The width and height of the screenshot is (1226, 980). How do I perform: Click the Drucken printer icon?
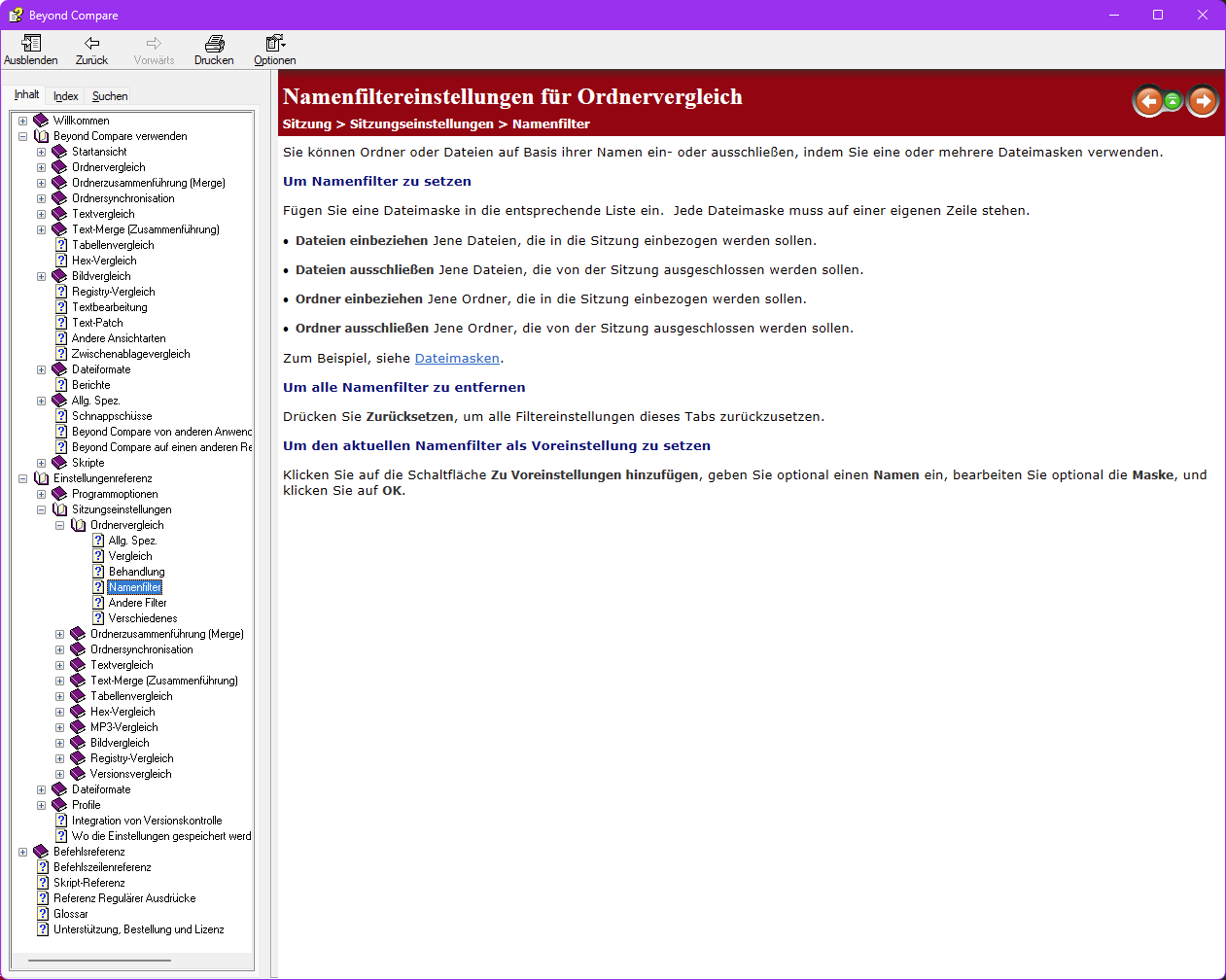click(214, 43)
